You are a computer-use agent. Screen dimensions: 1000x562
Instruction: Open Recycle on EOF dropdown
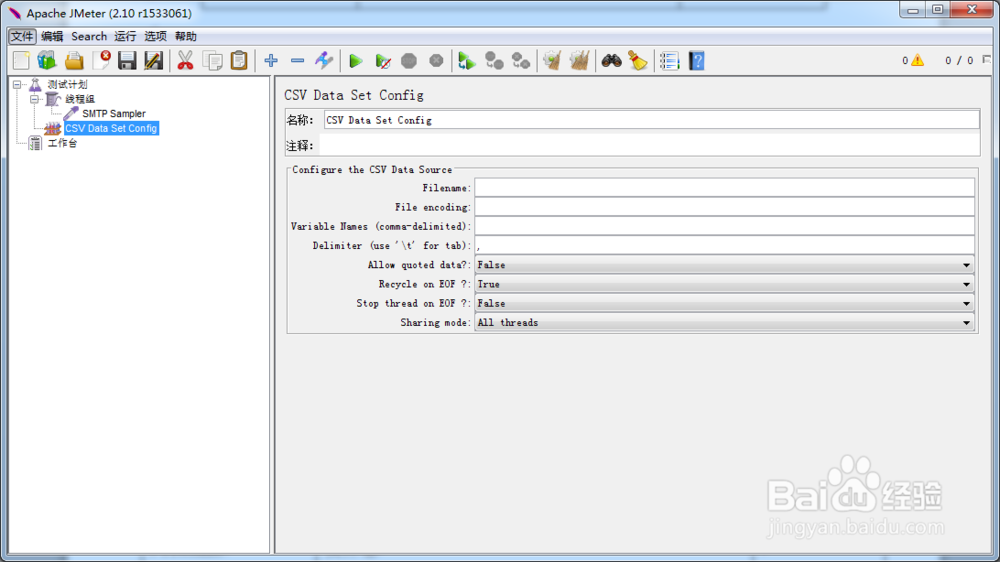[x=724, y=284]
